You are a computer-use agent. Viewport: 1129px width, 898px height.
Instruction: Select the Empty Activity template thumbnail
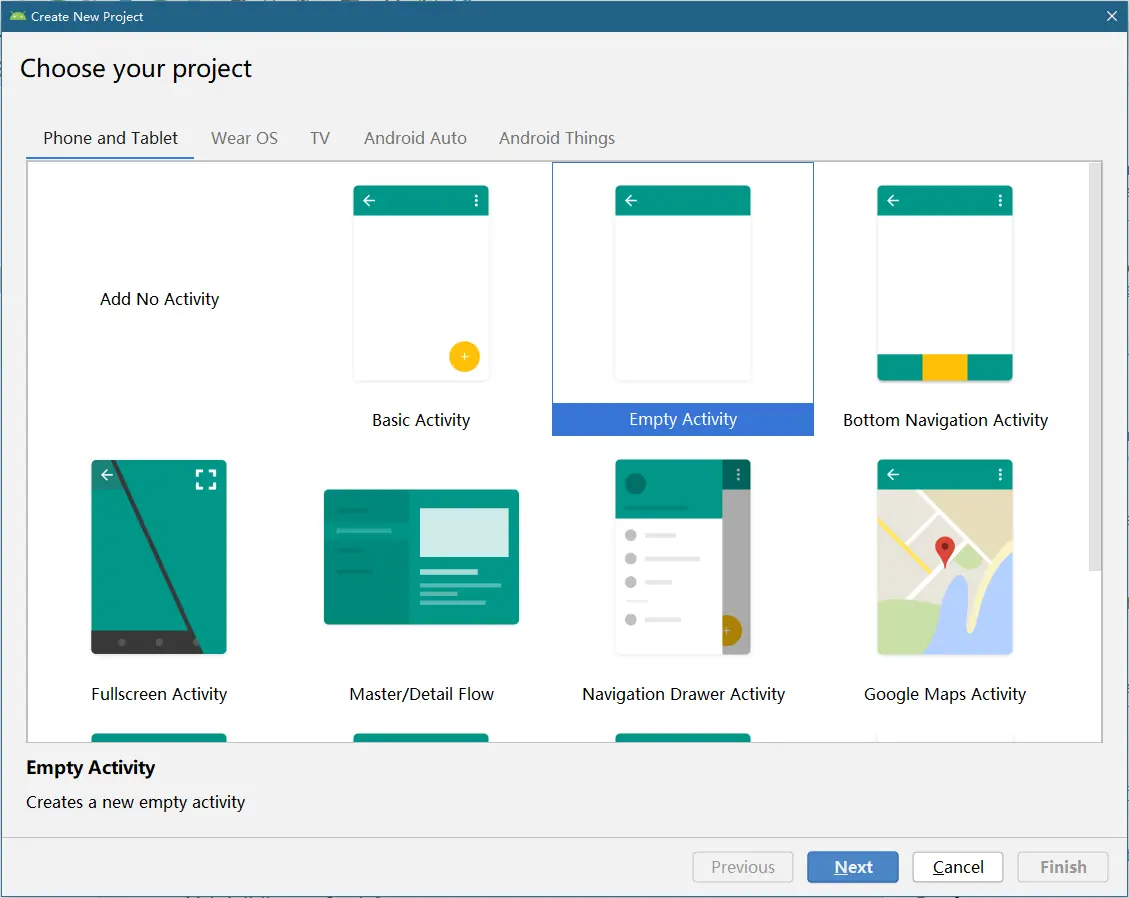[683, 283]
